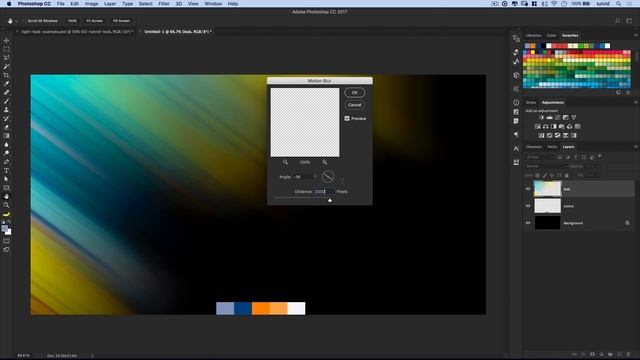The height and width of the screenshot is (360, 640).
Task: Open the Layers panel menu
Action: 636,147
